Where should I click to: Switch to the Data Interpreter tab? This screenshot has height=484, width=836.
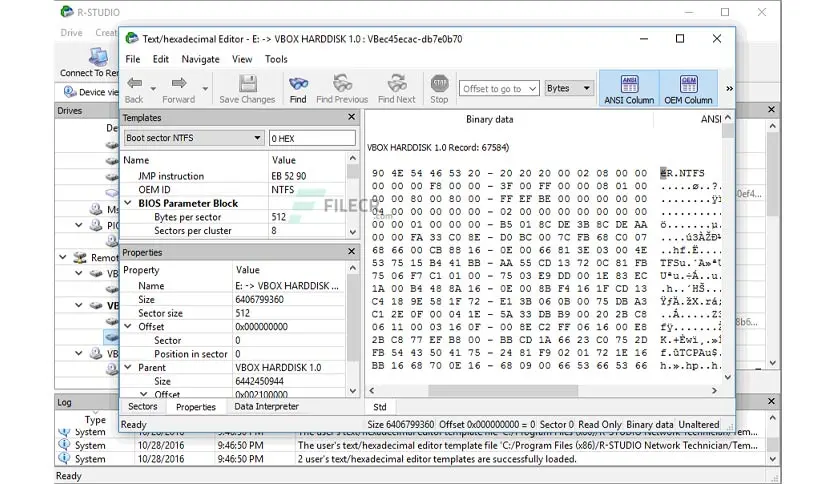pyautogui.click(x=266, y=407)
